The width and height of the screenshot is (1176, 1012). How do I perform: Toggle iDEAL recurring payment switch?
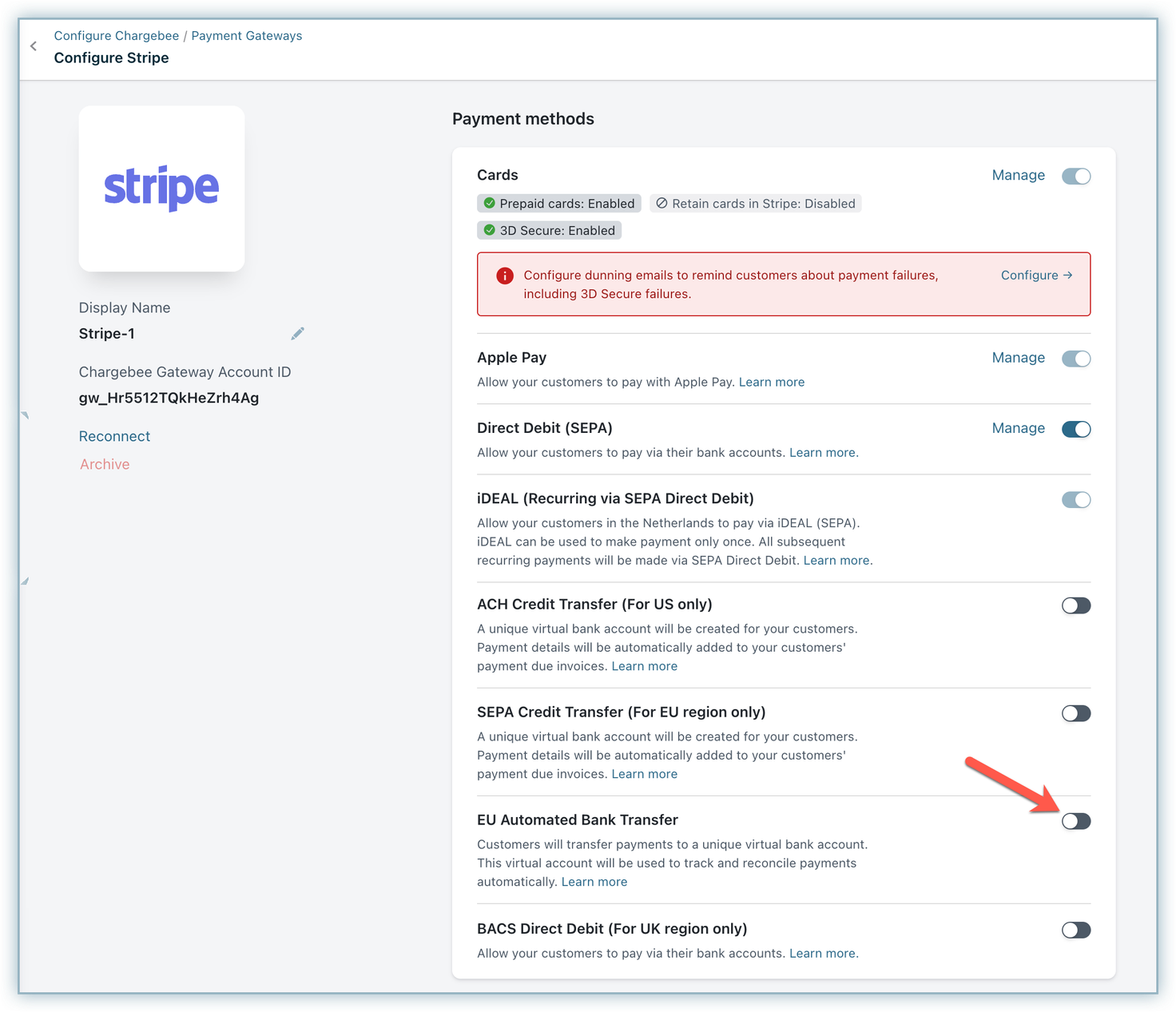pyautogui.click(x=1075, y=500)
